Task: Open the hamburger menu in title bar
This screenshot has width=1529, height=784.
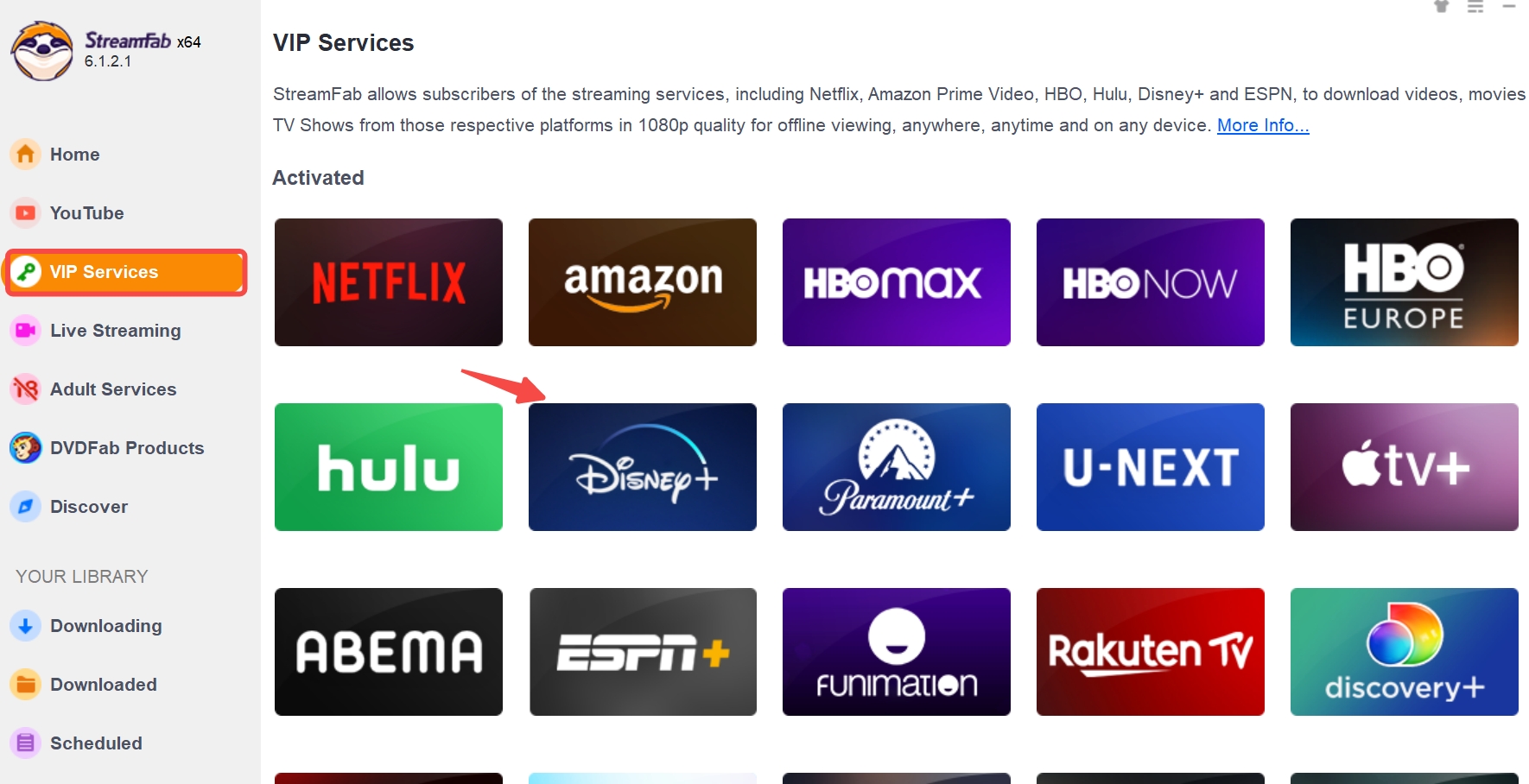Action: [x=1475, y=6]
